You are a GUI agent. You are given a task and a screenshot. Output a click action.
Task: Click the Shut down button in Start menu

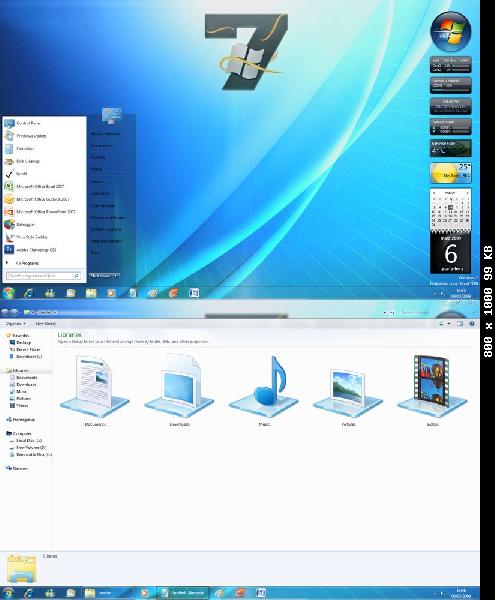point(101,276)
